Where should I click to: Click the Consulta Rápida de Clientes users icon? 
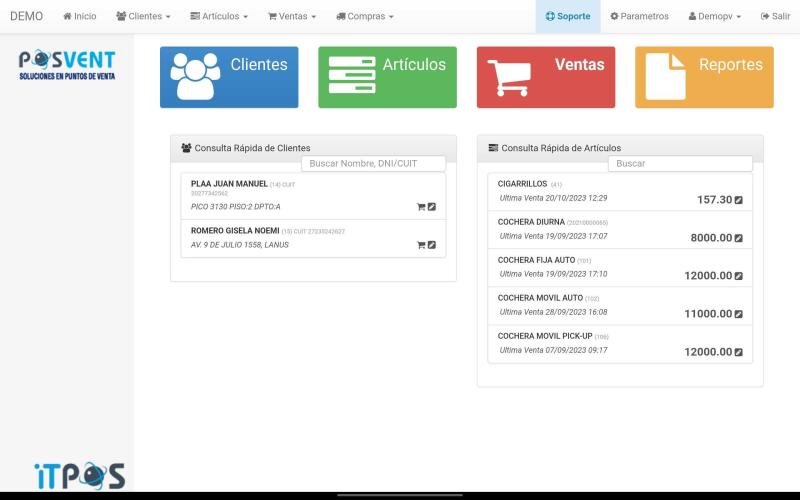coord(186,148)
